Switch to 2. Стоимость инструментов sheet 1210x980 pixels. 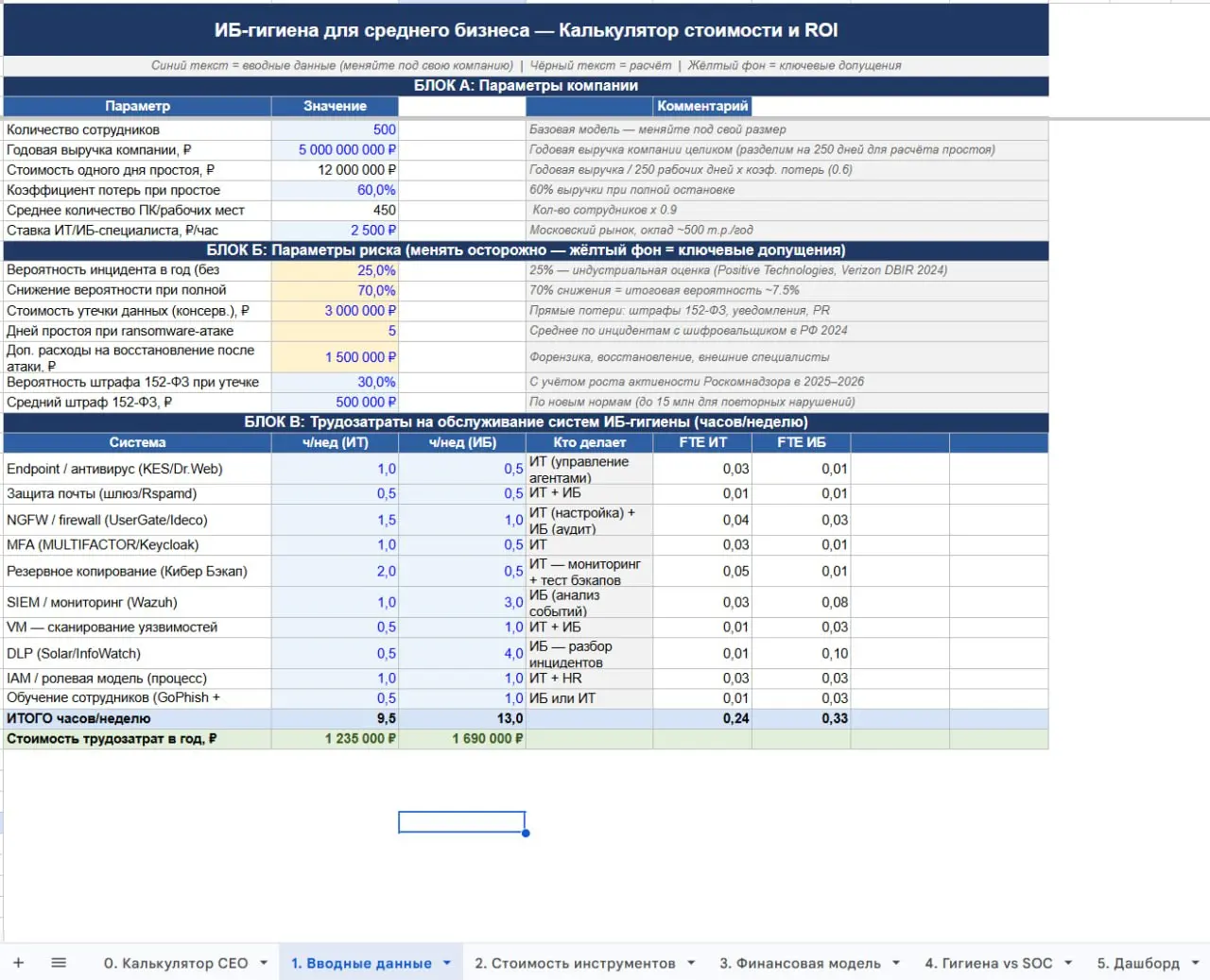575,963
